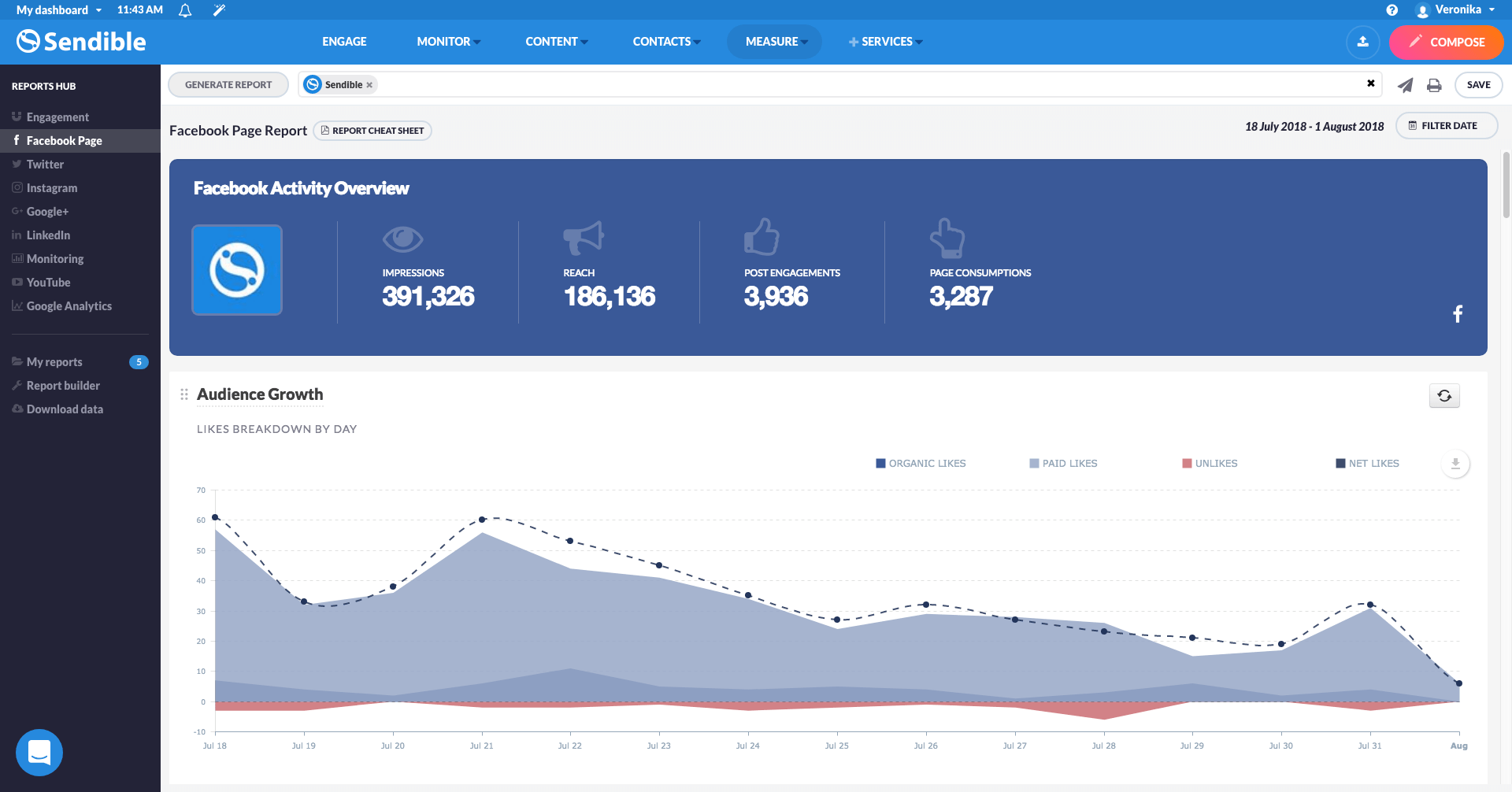Click the date range 18 July 2018 - 1 August 2018

(x=1314, y=127)
